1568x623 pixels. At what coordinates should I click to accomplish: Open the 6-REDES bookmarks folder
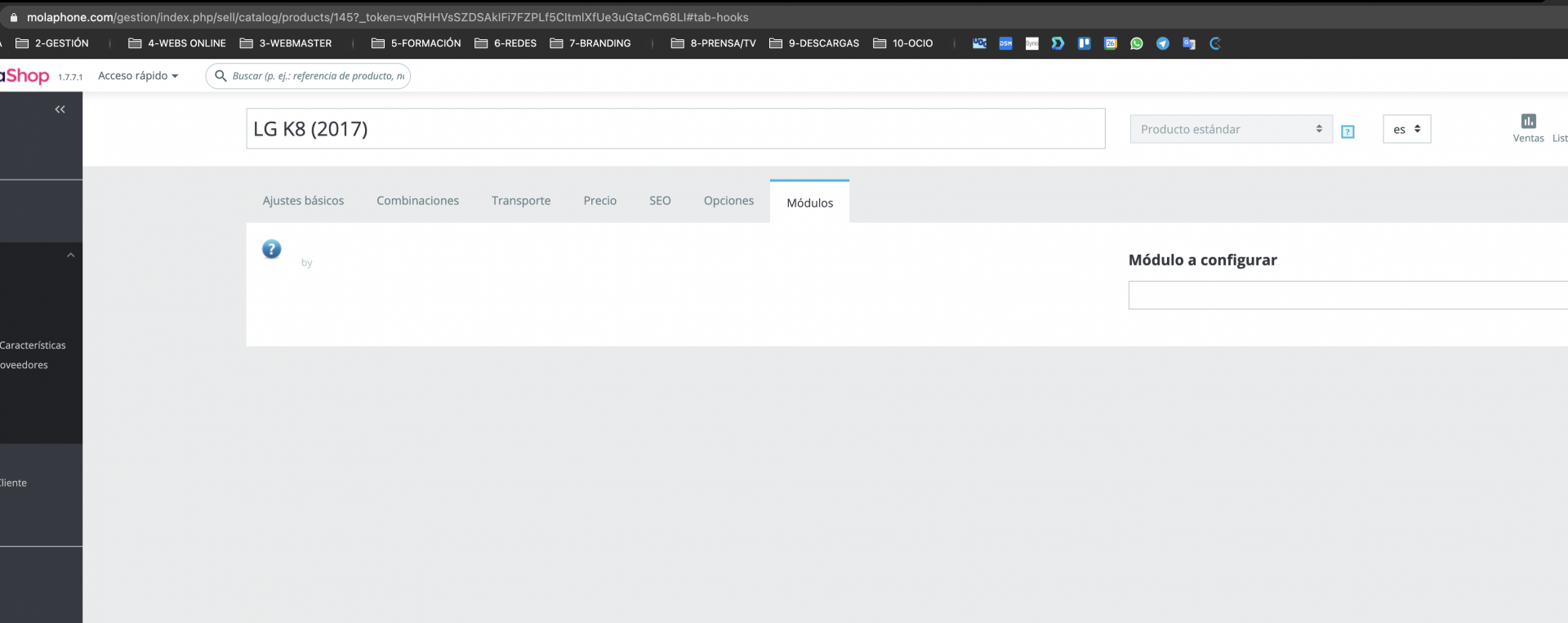click(x=506, y=43)
